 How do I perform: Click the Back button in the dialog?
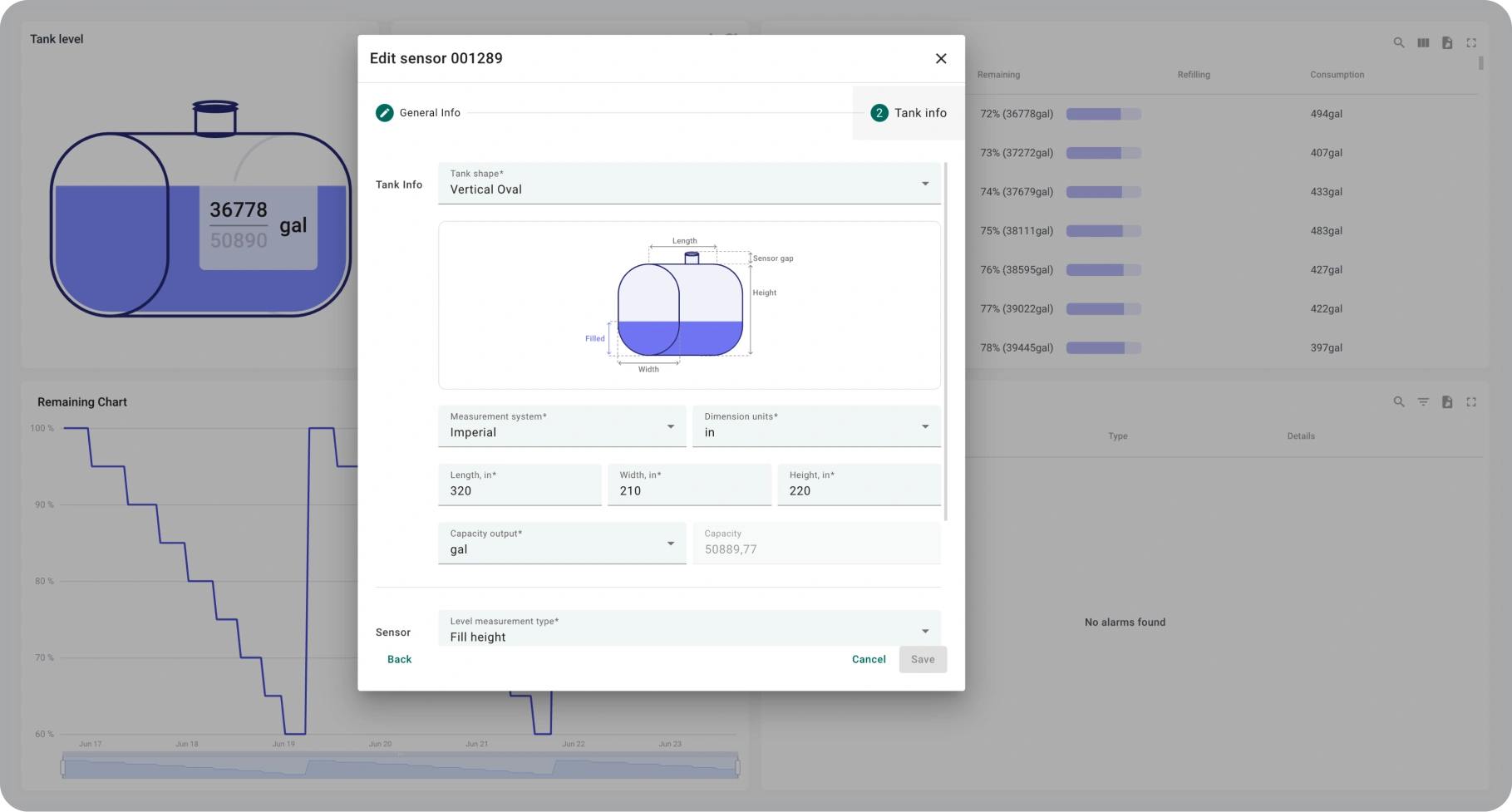(x=399, y=659)
